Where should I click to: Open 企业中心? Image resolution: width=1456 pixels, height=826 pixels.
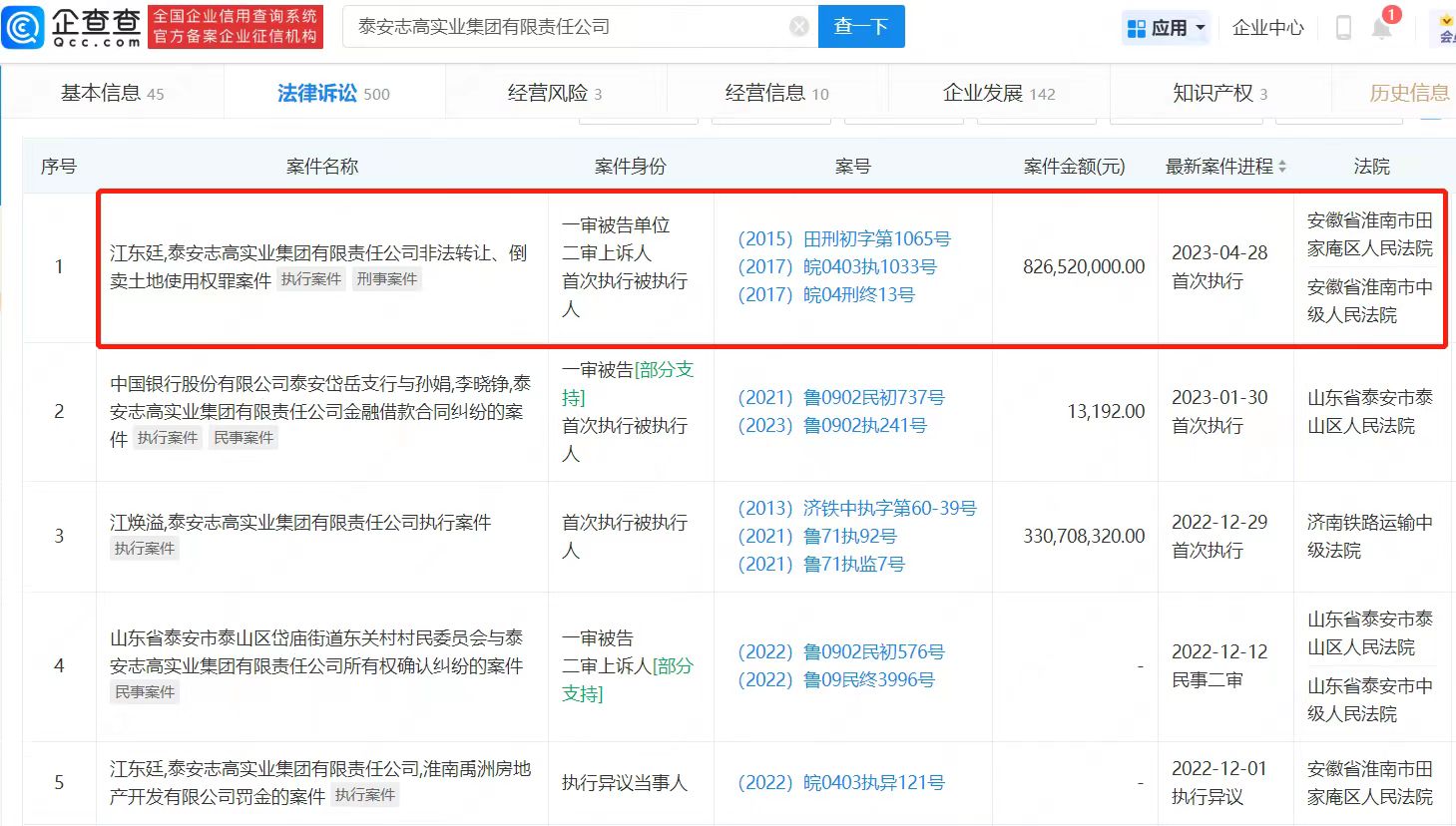point(1268,28)
